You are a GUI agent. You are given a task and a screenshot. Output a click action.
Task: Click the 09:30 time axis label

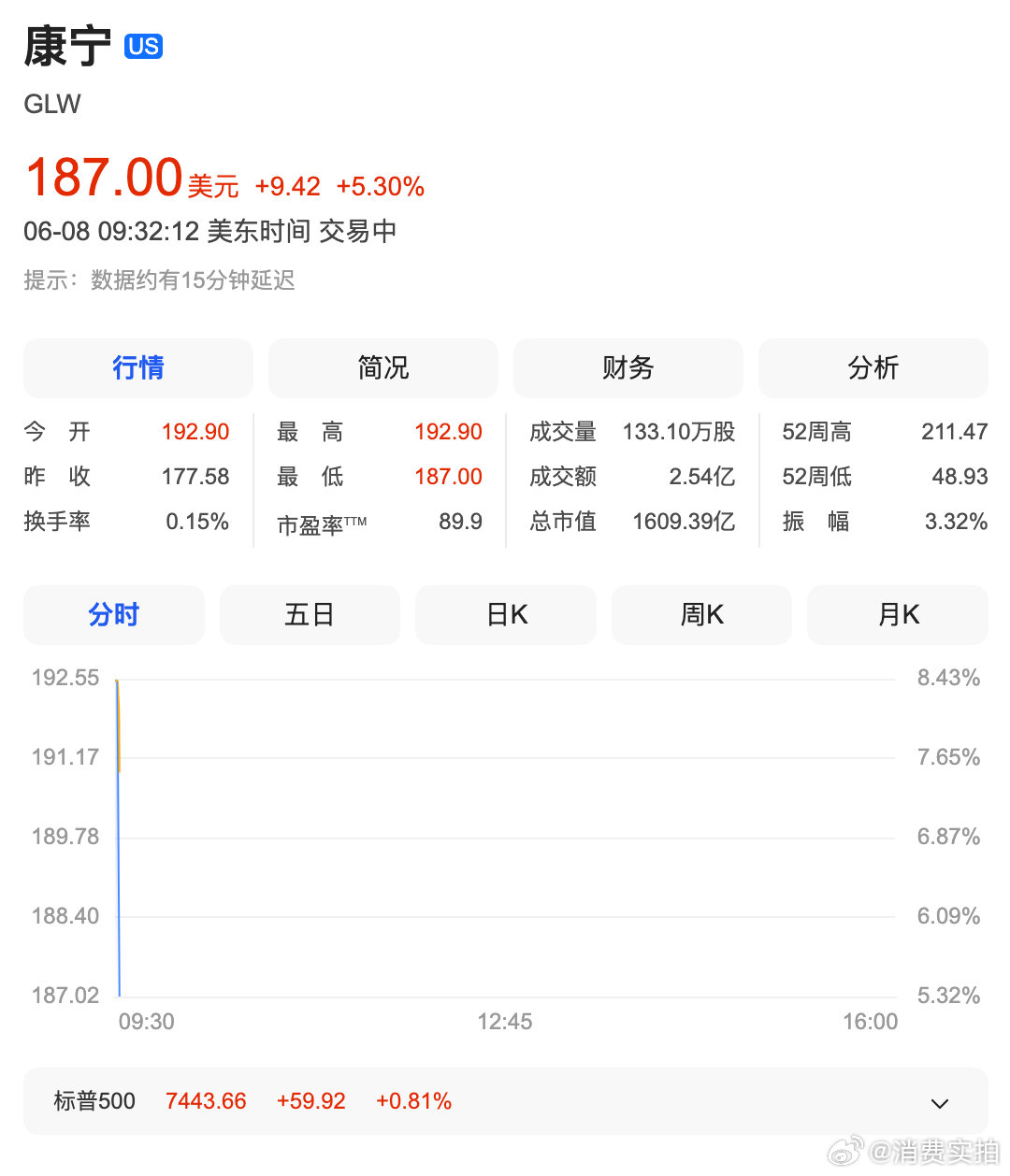point(147,1022)
